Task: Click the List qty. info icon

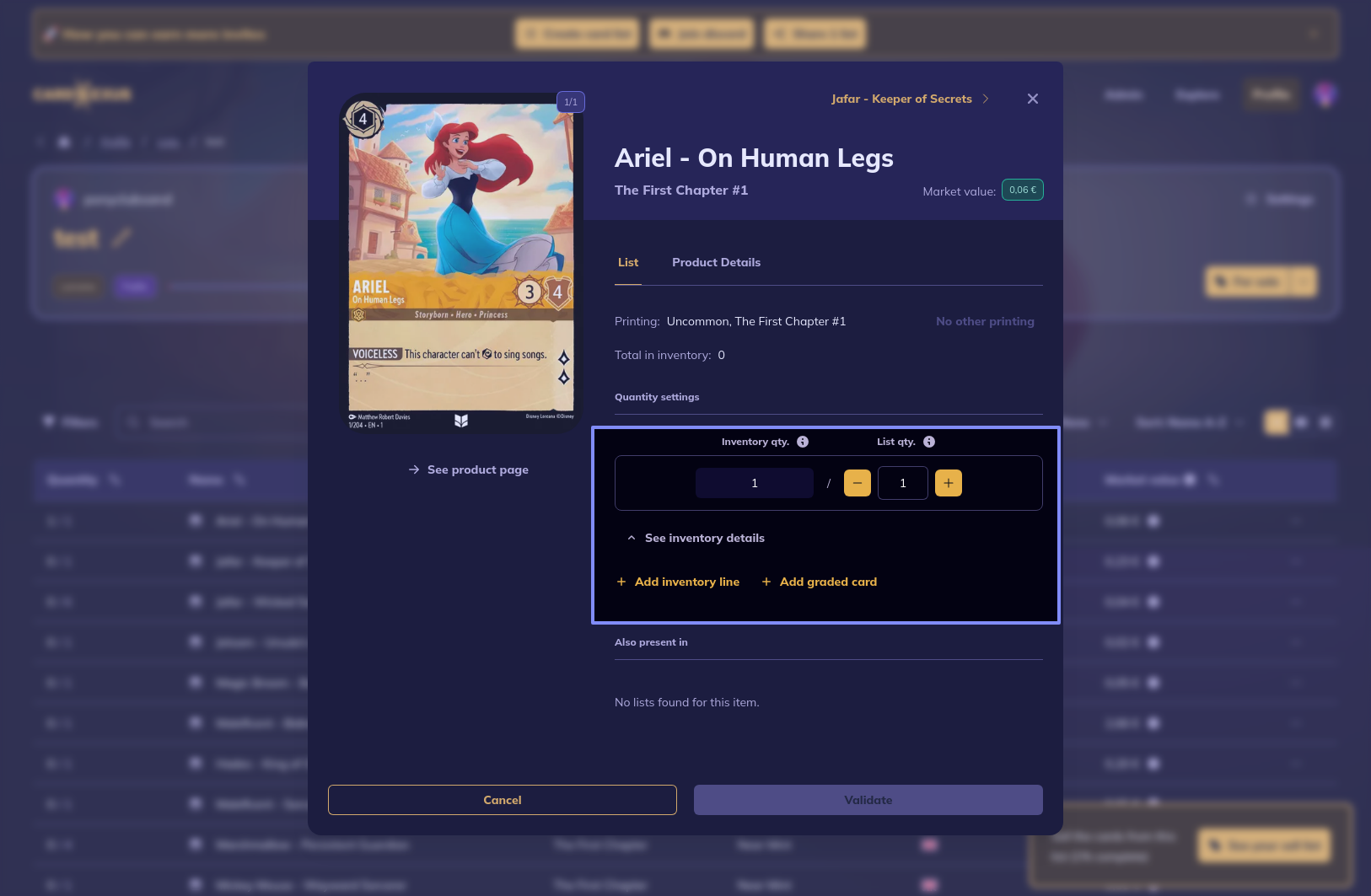Action: pos(928,442)
